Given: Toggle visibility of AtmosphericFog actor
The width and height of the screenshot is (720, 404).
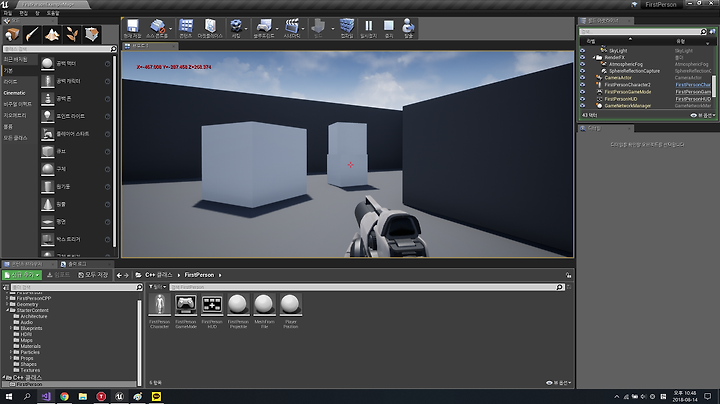Looking at the screenshot, I should pyautogui.click(x=583, y=64).
